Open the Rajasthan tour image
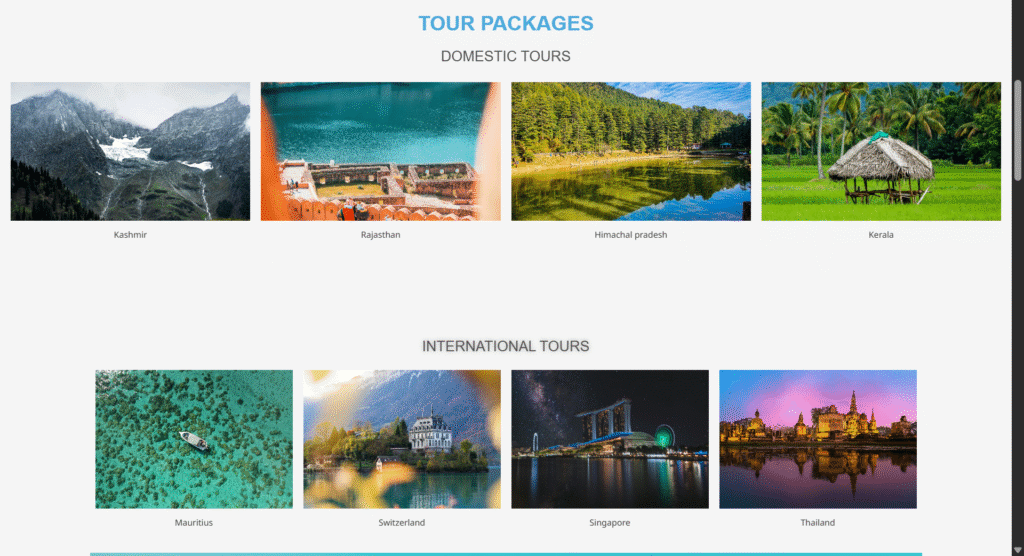The image size is (1024, 556). tap(381, 151)
